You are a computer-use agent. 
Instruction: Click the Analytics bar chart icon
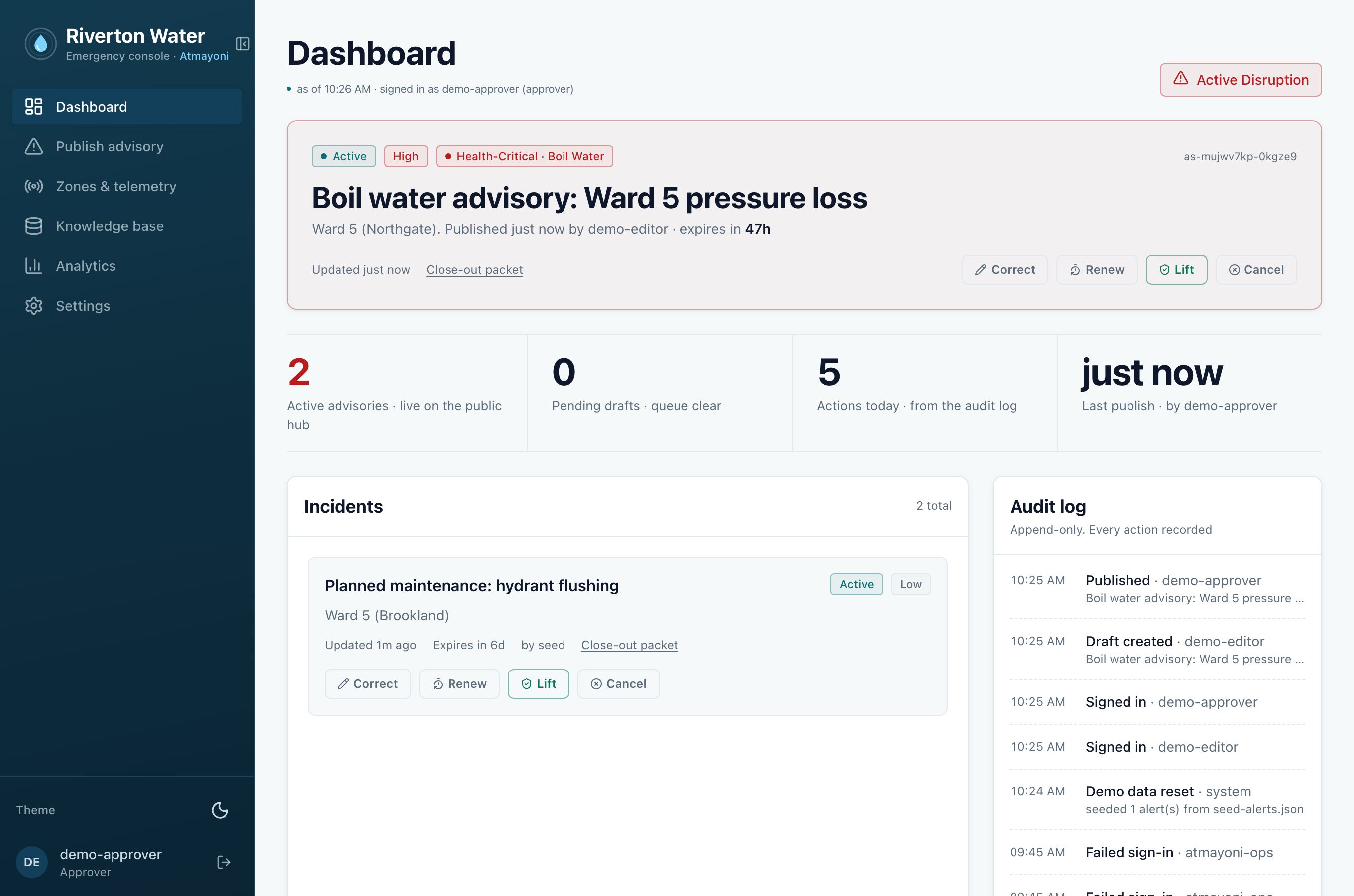(x=34, y=266)
